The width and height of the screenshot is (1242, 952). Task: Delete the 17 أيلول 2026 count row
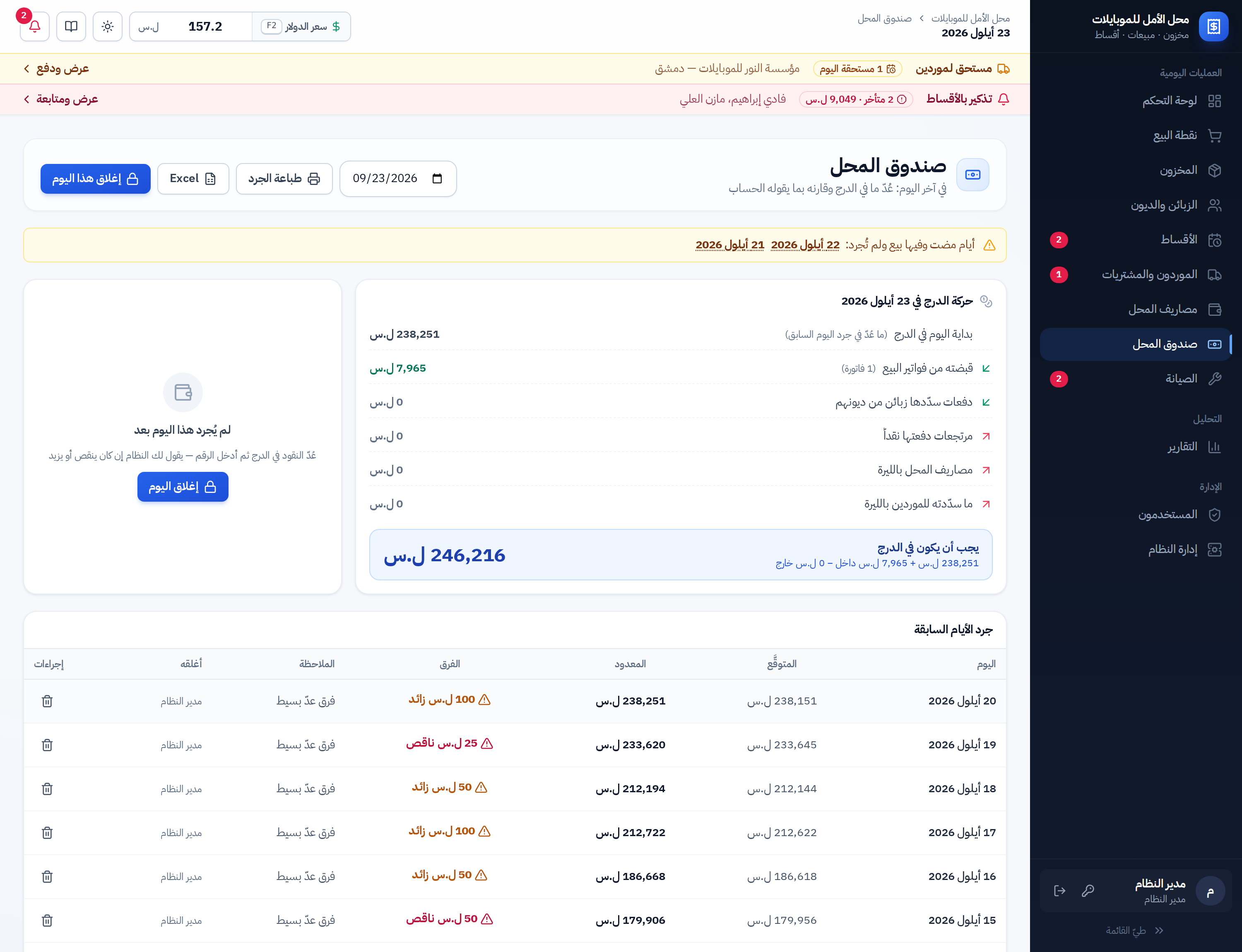click(x=47, y=833)
